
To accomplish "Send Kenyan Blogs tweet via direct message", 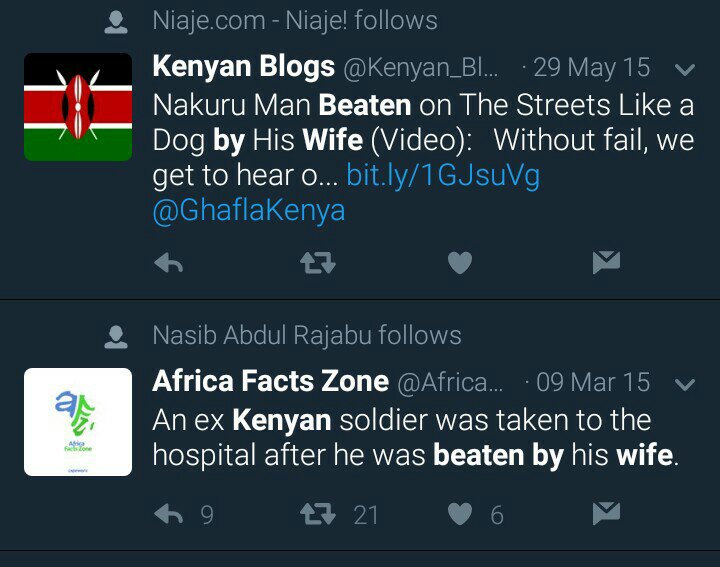I will [606, 263].
